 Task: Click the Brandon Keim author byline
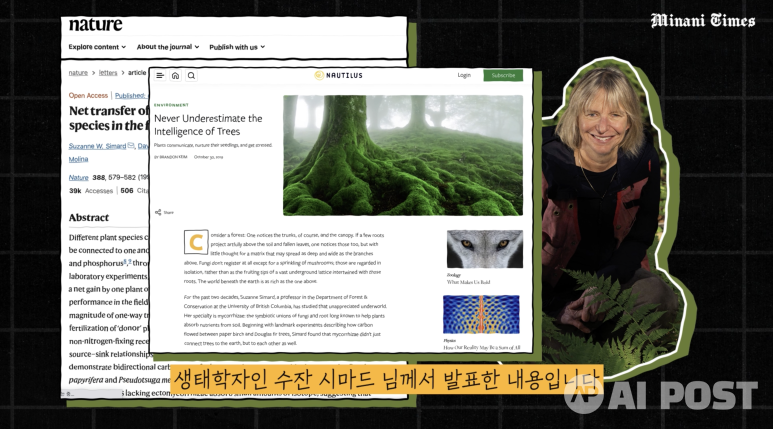point(171,157)
